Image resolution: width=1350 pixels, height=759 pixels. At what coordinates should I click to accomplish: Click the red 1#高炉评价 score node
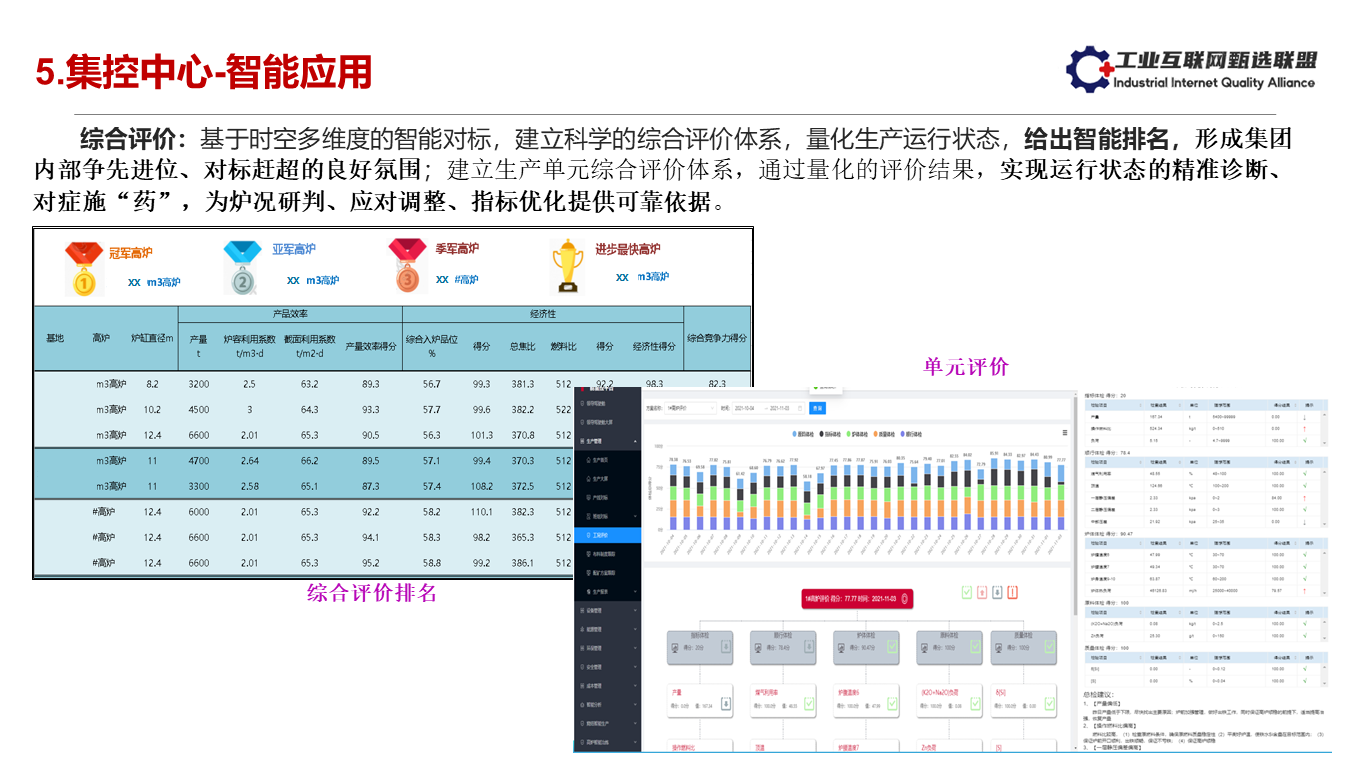pos(857,599)
